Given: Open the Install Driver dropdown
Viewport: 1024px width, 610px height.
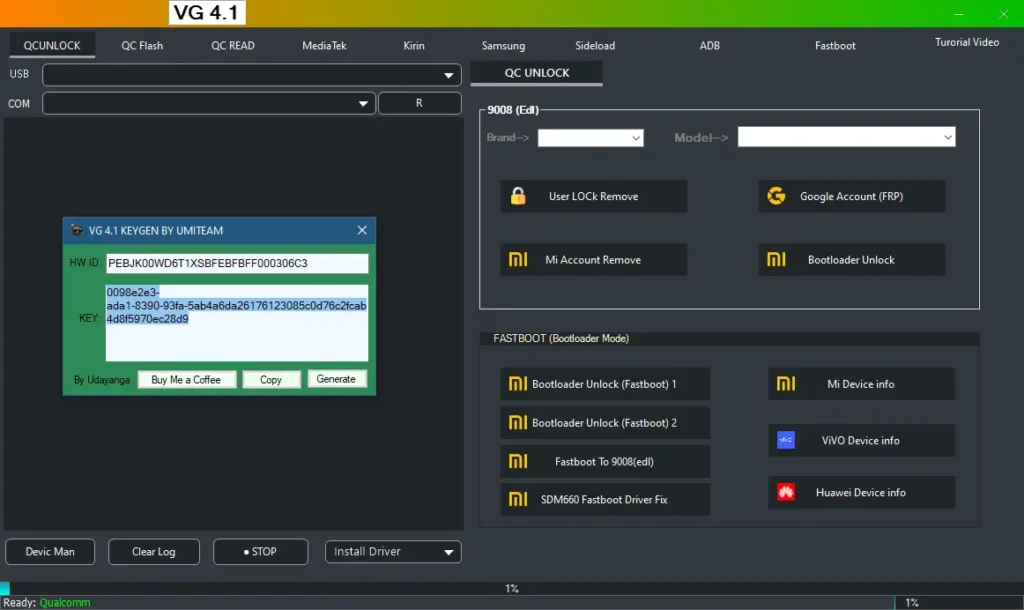Looking at the screenshot, I should click(449, 552).
